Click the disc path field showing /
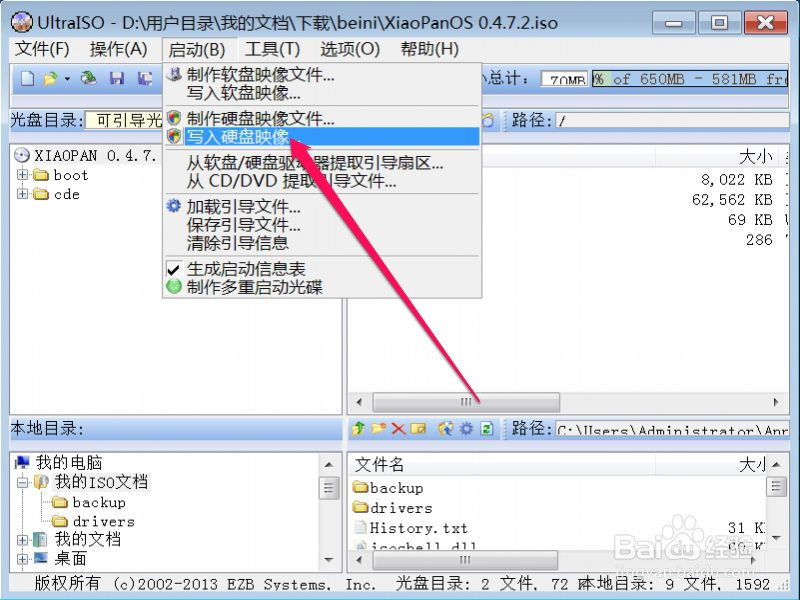The image size is (800, 600). pos(672,120)
